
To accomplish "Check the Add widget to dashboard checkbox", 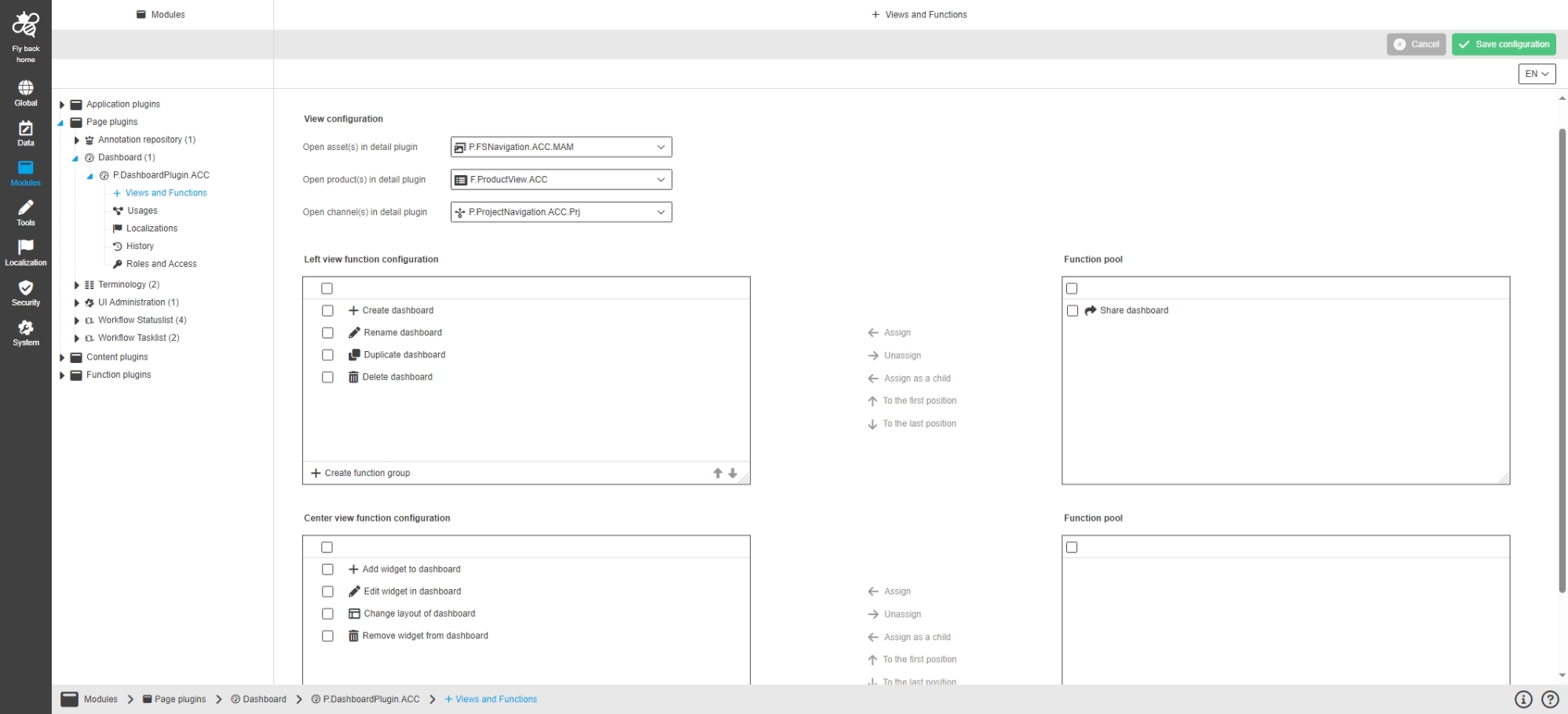I will (x=327, y=569).
